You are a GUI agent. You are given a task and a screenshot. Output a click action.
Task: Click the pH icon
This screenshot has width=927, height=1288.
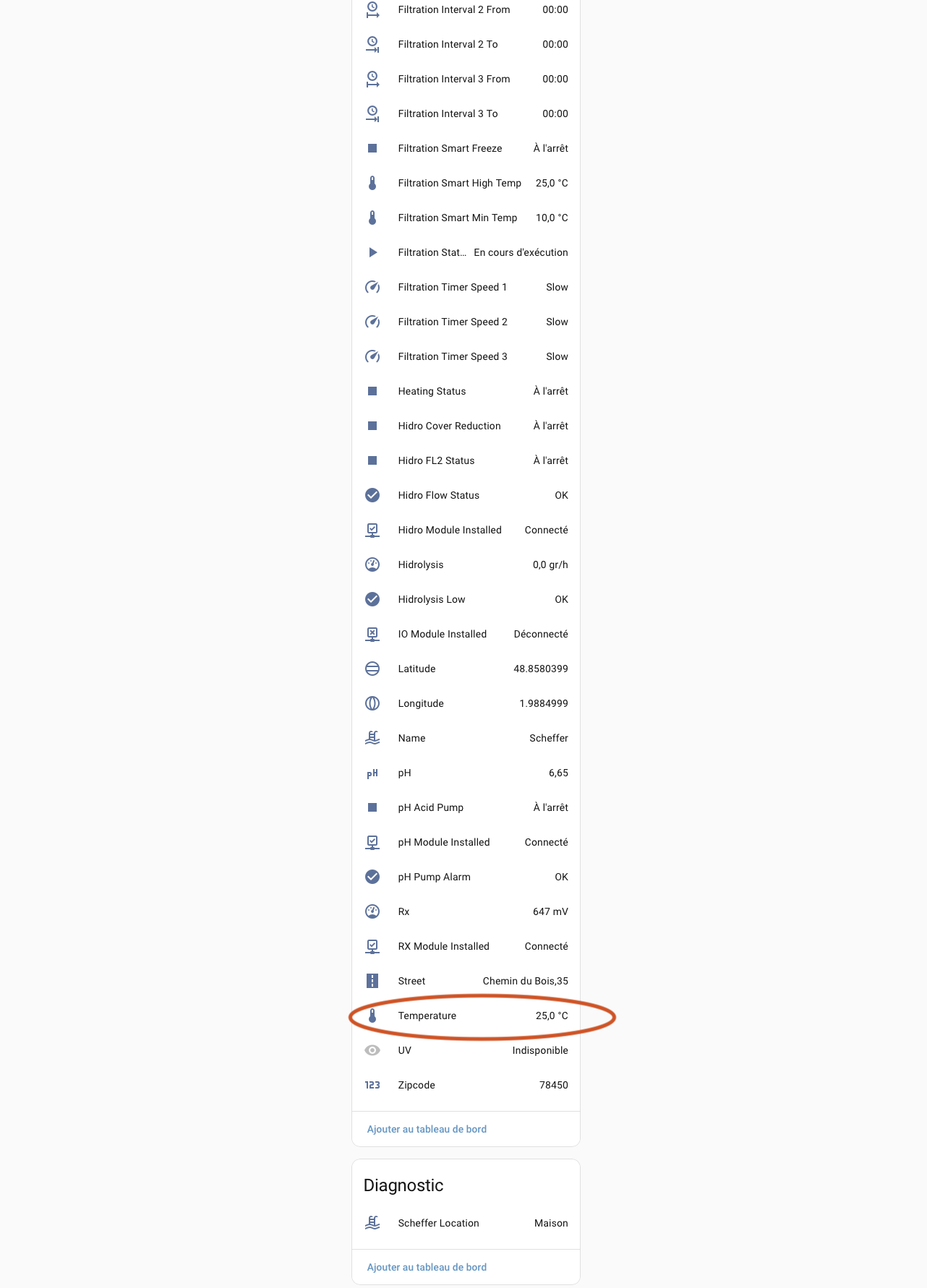click(x=372, y=773)
